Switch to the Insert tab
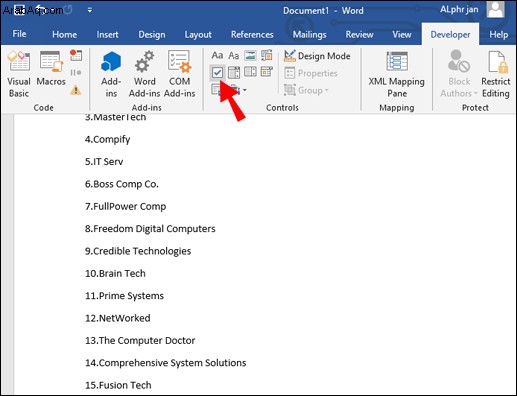Viewport: 517px width, 396px height. click(107, 34)
